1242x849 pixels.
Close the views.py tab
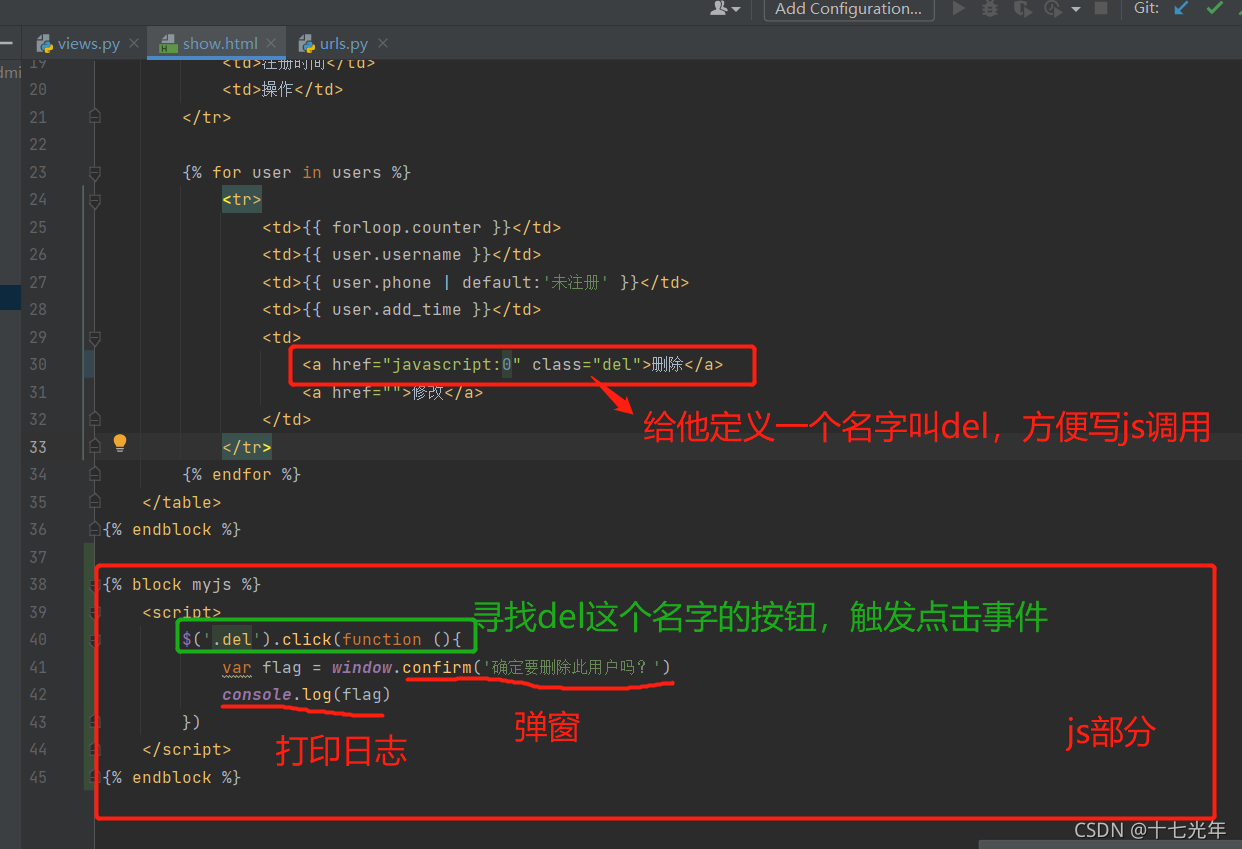[x=134, y=44]
